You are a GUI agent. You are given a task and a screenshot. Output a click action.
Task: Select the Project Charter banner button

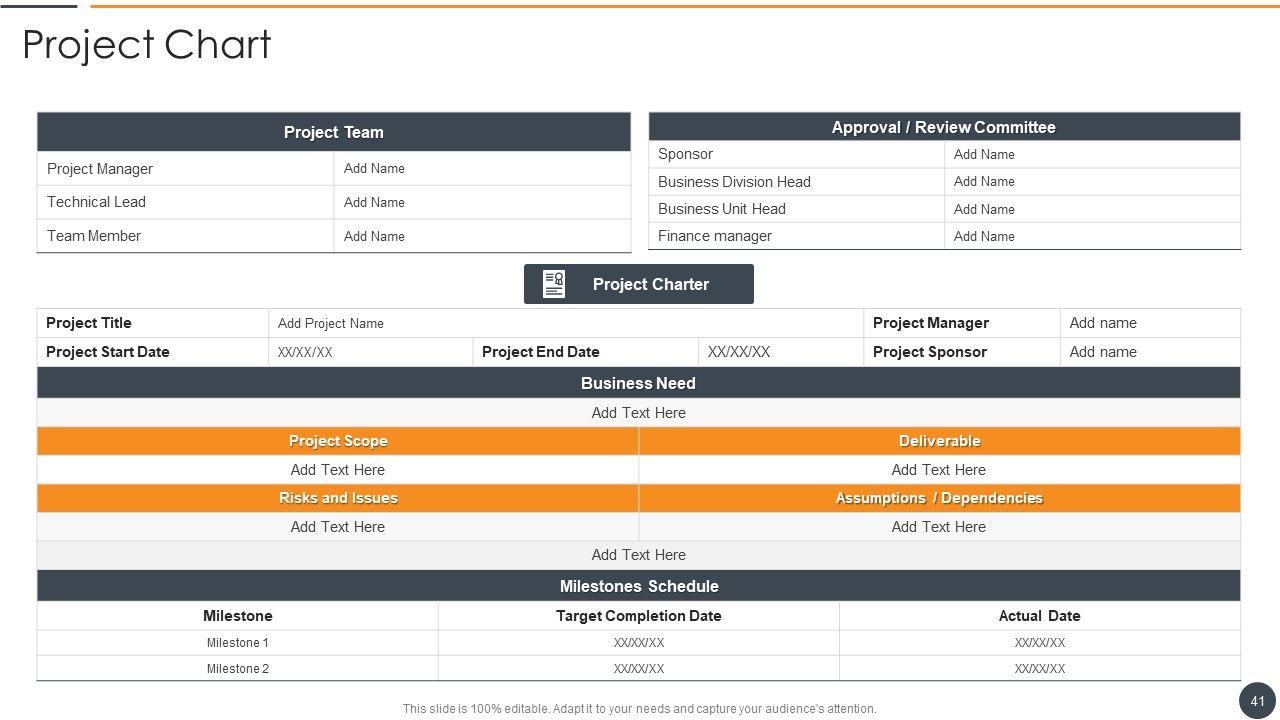tap(650, 284)
